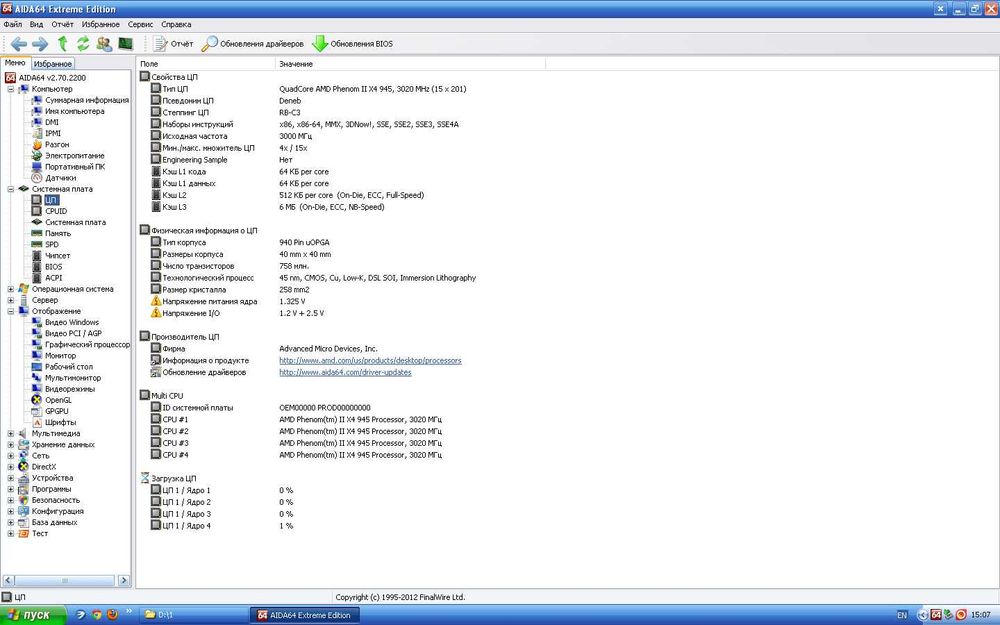Click the Windows пуск Start button
1000x625 pixels.
[32, 615]
